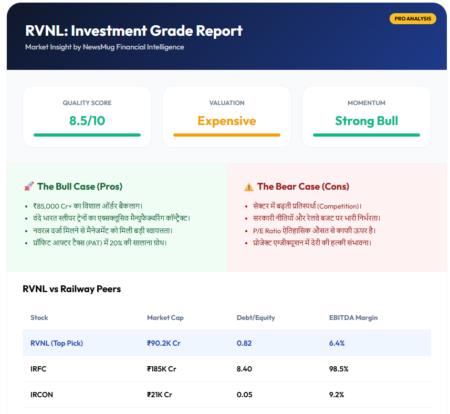Viewport: 450px width, 414px height.
Task: Click the '₹185K Cr' market cap cell
Action: [162, 369]
